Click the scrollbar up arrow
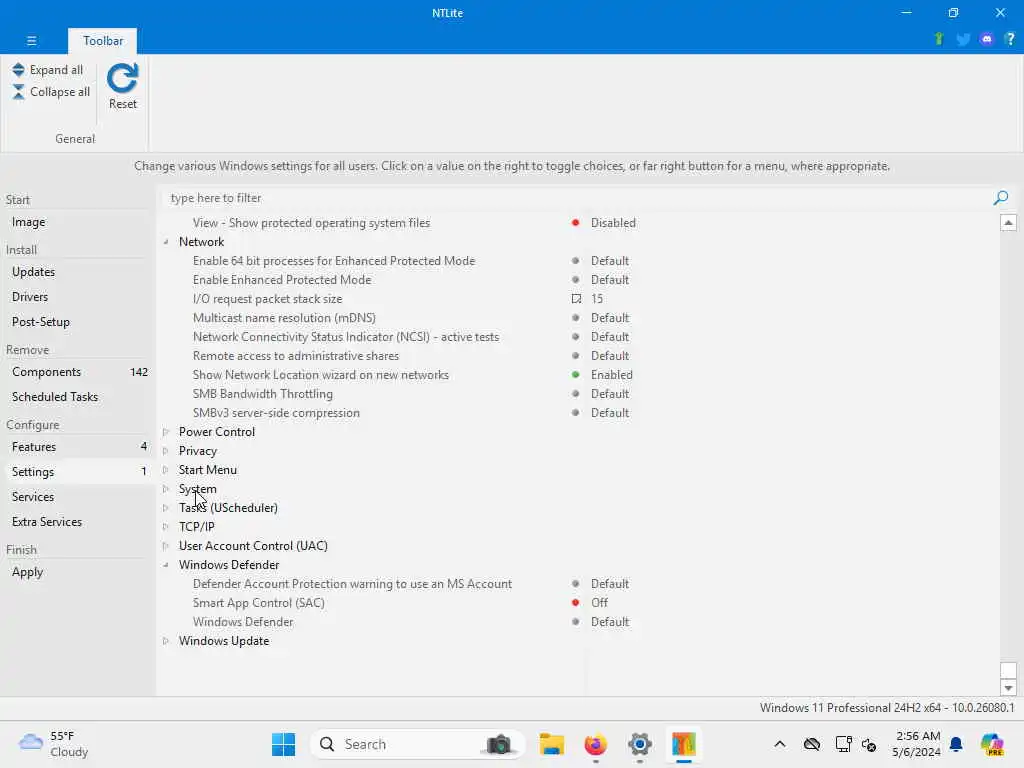This screenshot has height=768, width=1024. 1008,223
